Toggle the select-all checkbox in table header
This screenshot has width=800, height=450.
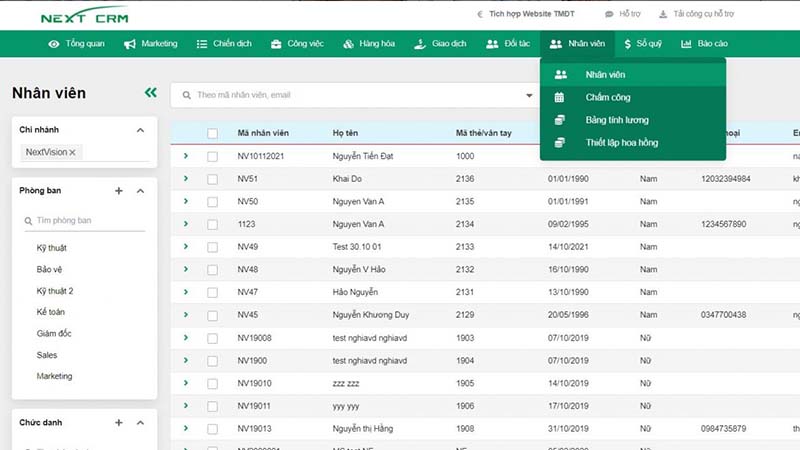pos(212,133)
